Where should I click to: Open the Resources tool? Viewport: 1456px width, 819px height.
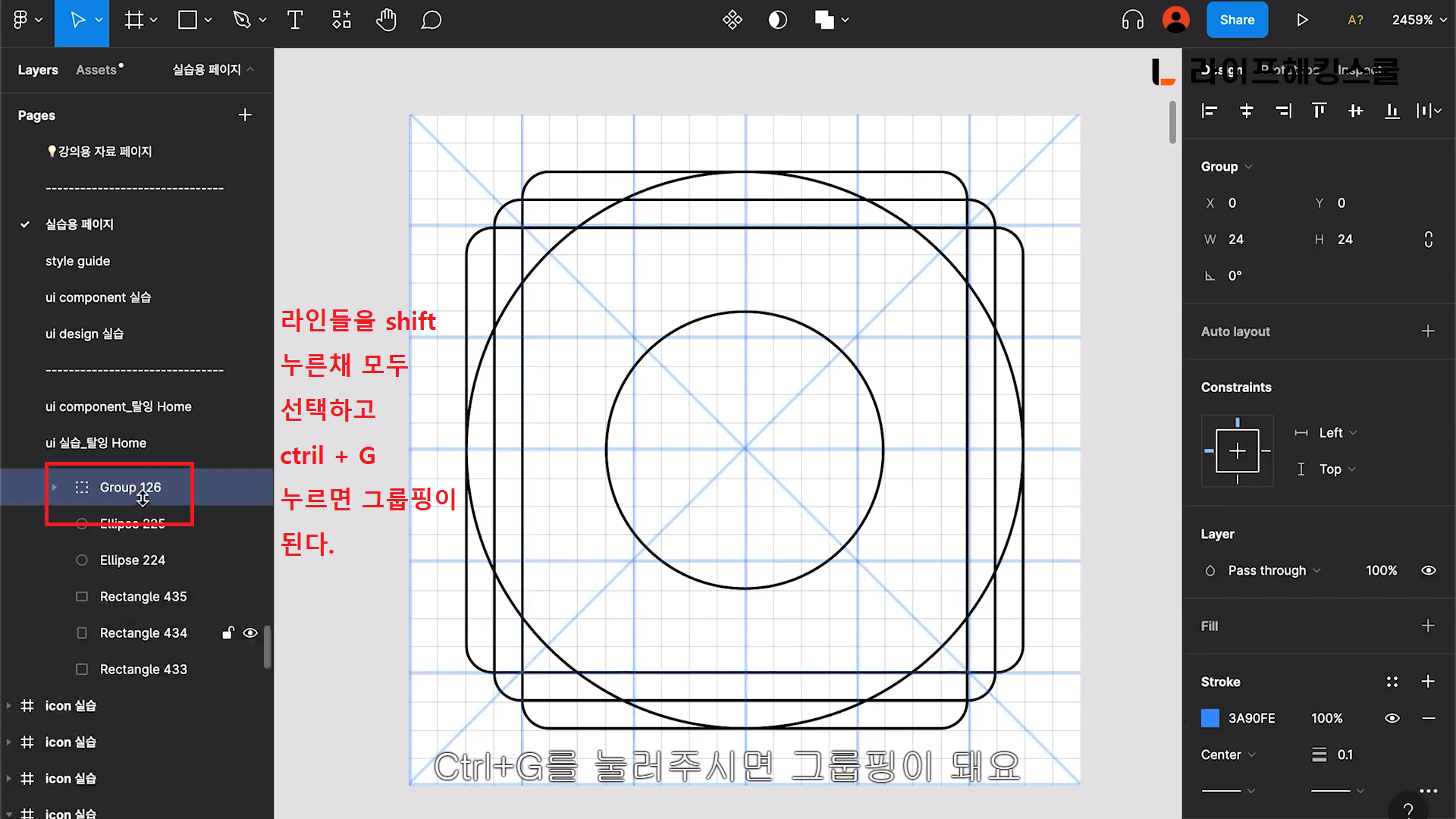click(341, 20)
